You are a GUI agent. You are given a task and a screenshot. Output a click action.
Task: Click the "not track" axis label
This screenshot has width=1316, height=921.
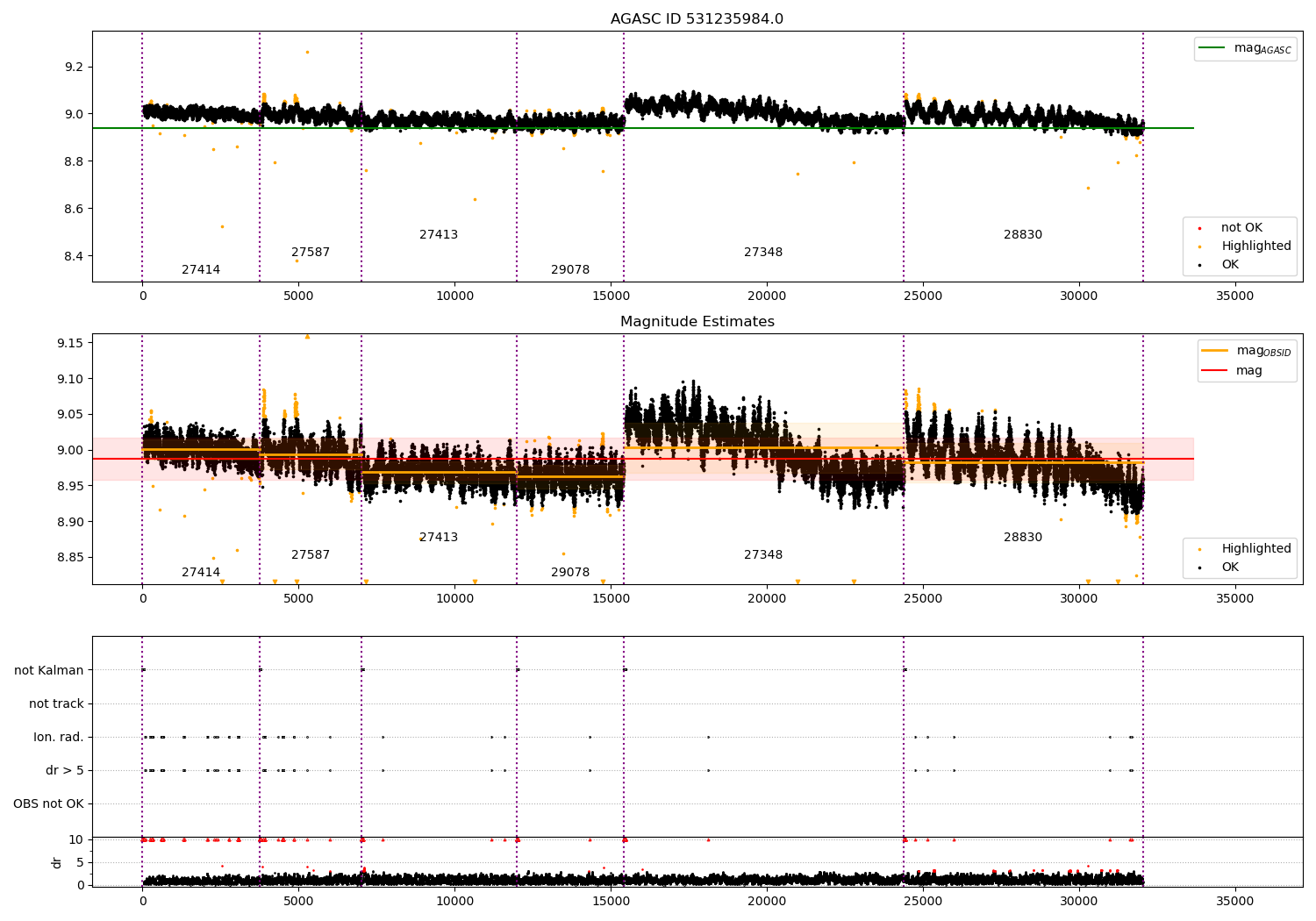tap(56, 704)
